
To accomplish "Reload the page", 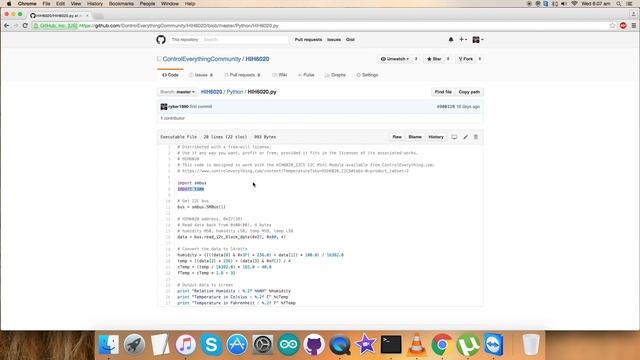I will point(25,25).
